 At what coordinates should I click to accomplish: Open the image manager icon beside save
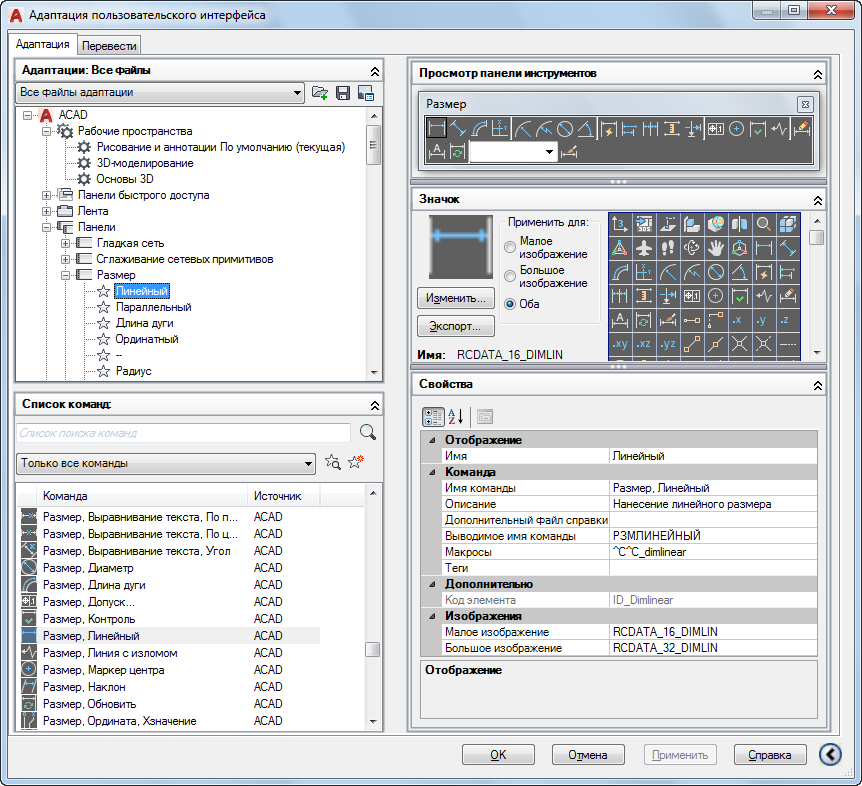pos(366,92)
